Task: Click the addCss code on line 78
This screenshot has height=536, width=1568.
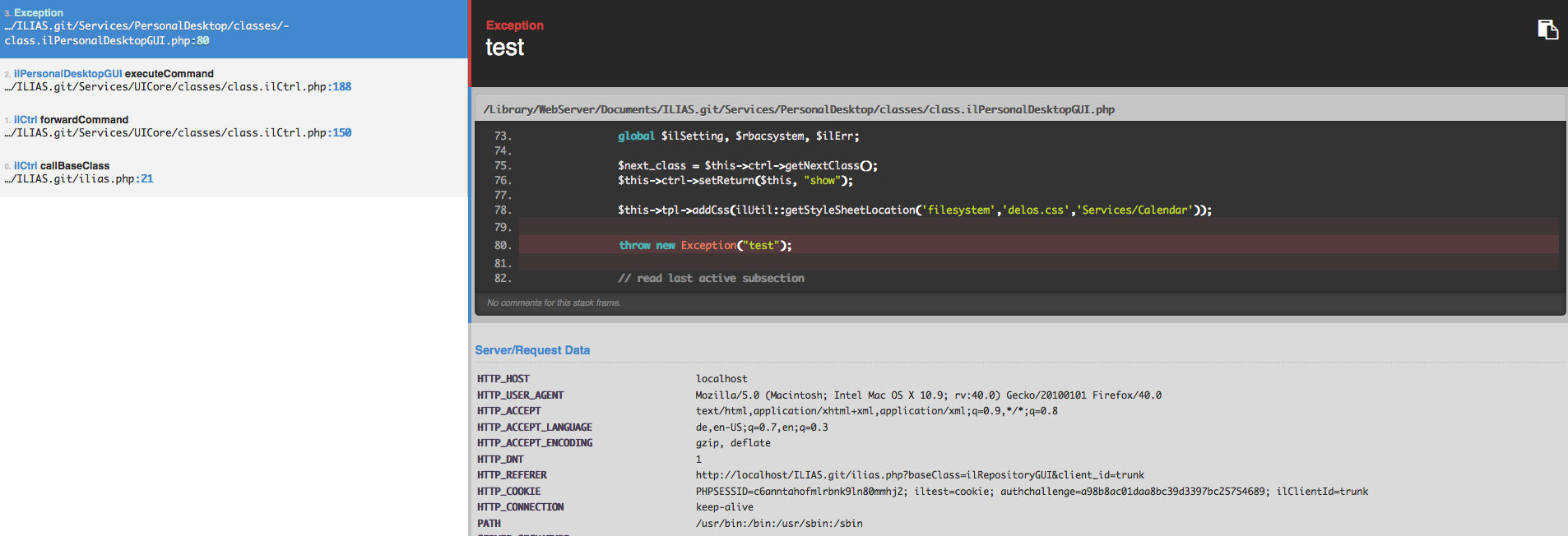Action: pyautogui.click(x=914, y=210)
